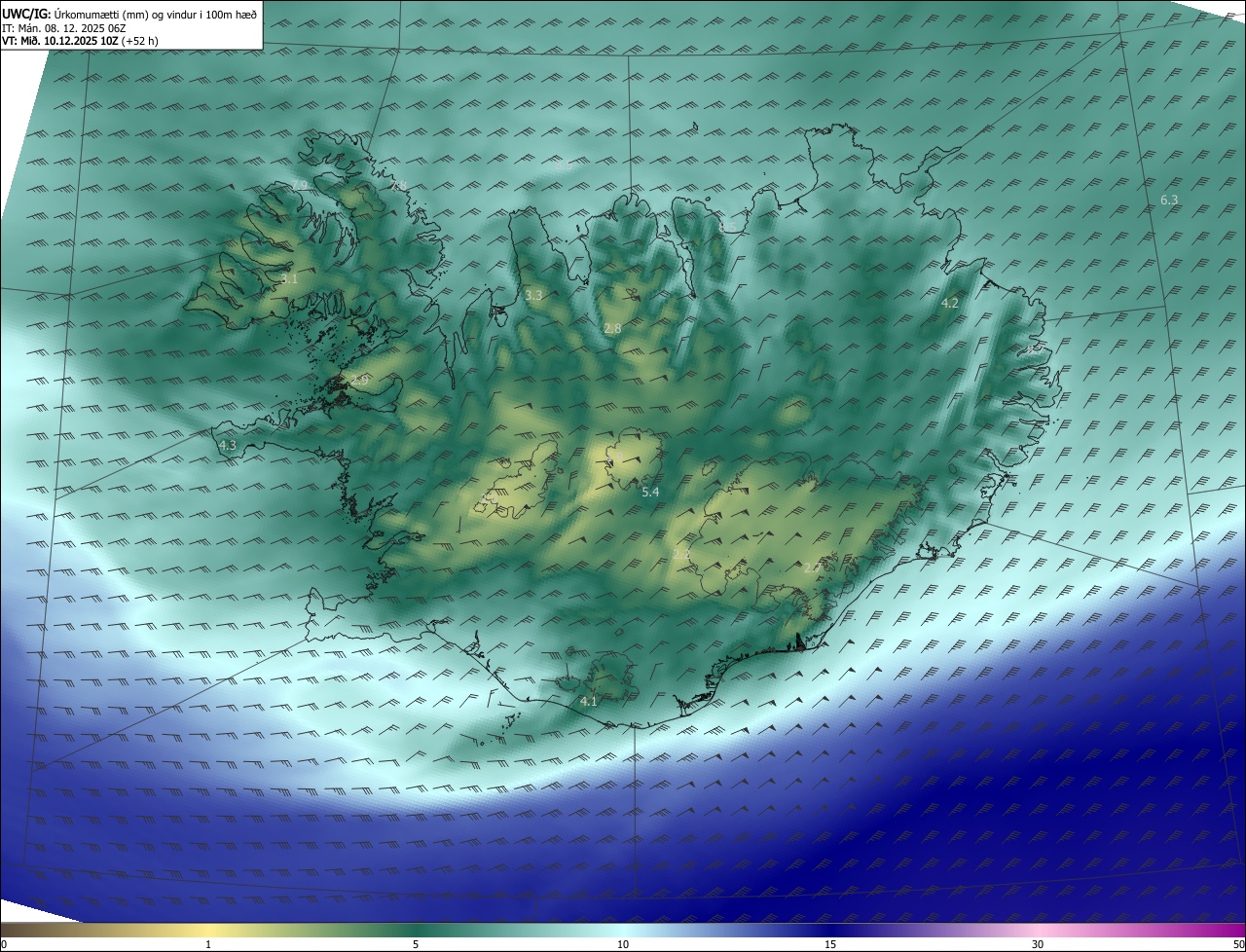Click the 7.8 precipitation value label

[x=398, y=184]
